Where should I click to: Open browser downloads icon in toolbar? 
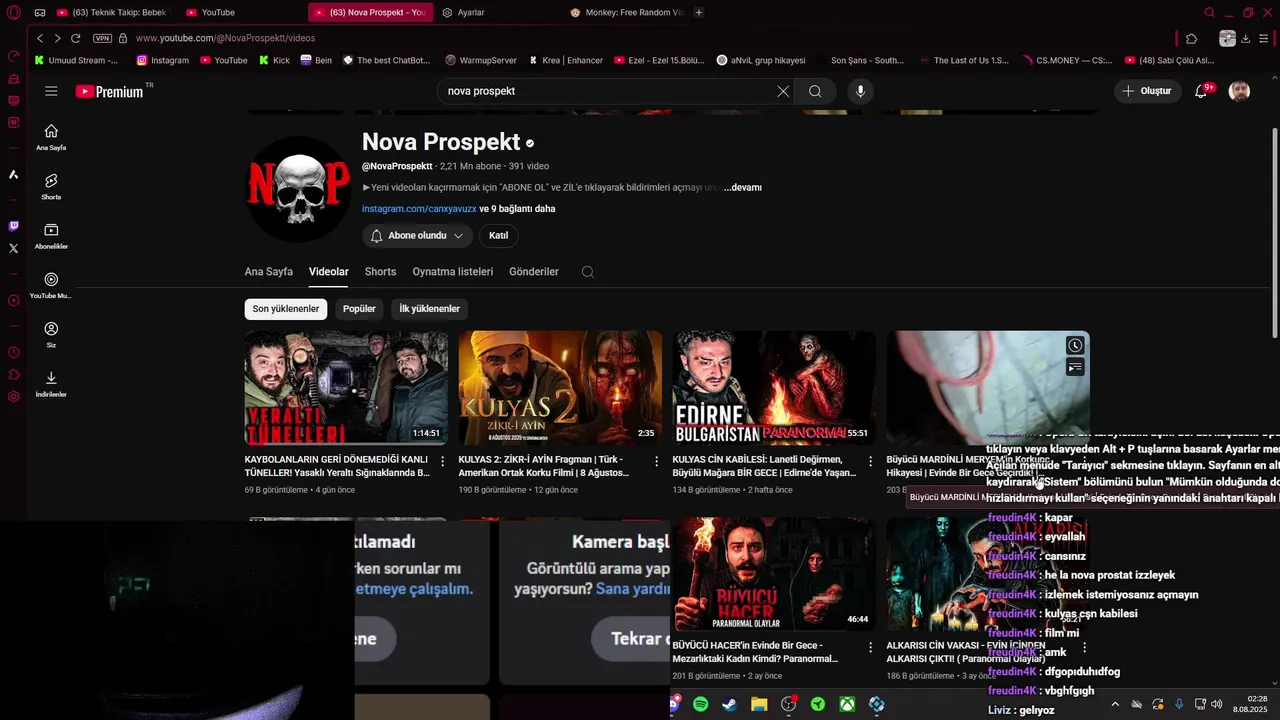pyautogui.click(x=1246, y=39)
